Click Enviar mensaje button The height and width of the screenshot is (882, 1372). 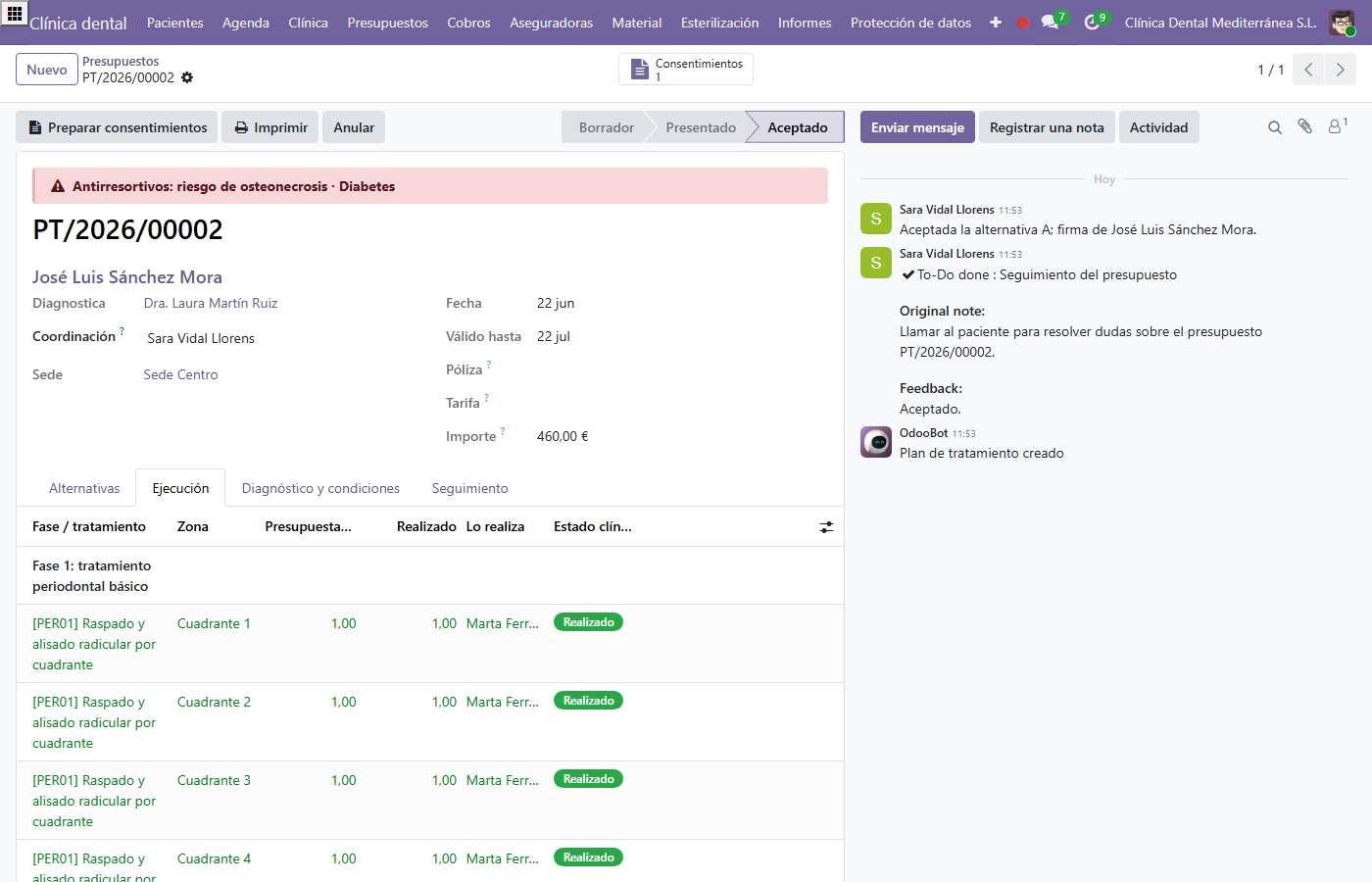(917, 127)
